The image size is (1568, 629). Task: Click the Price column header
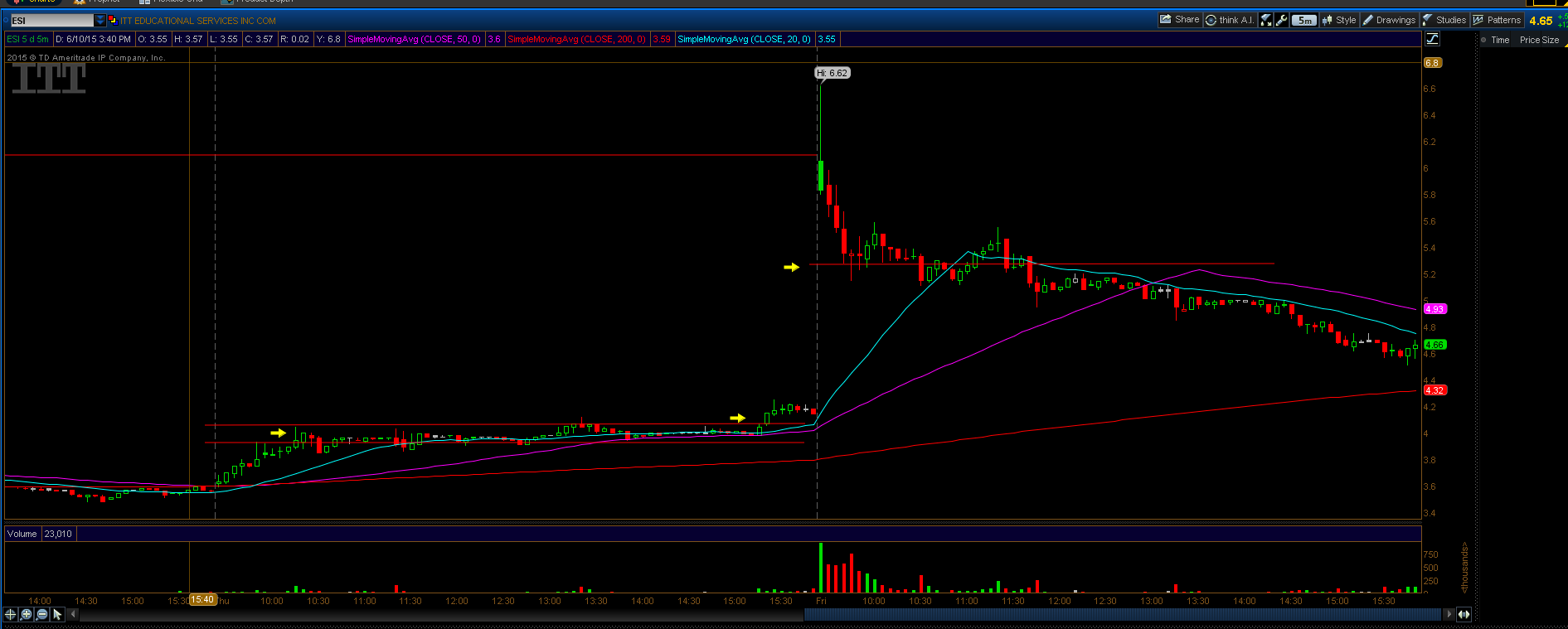(1529, 40)
